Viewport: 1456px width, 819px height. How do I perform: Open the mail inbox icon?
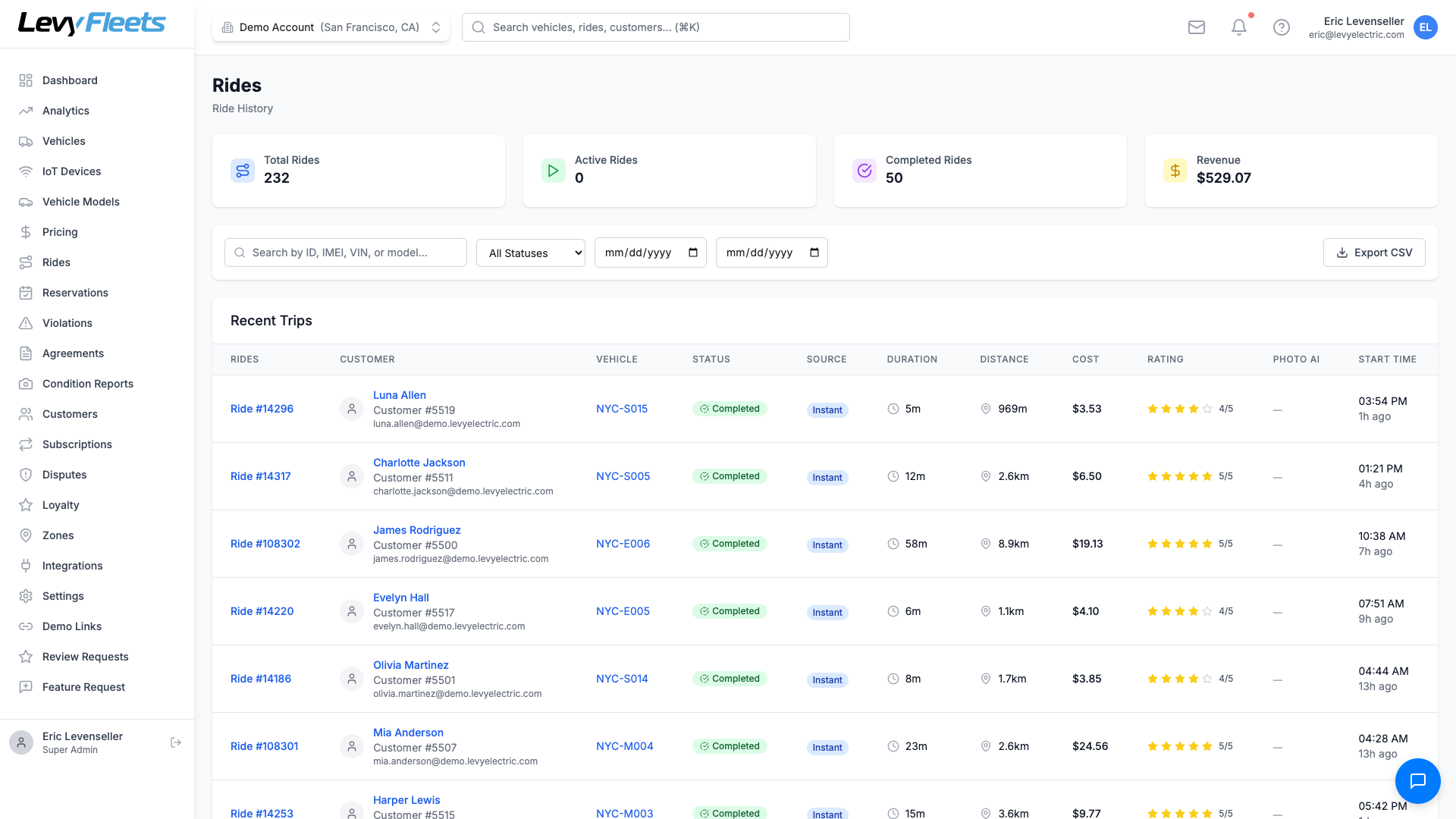[1197, 27]
